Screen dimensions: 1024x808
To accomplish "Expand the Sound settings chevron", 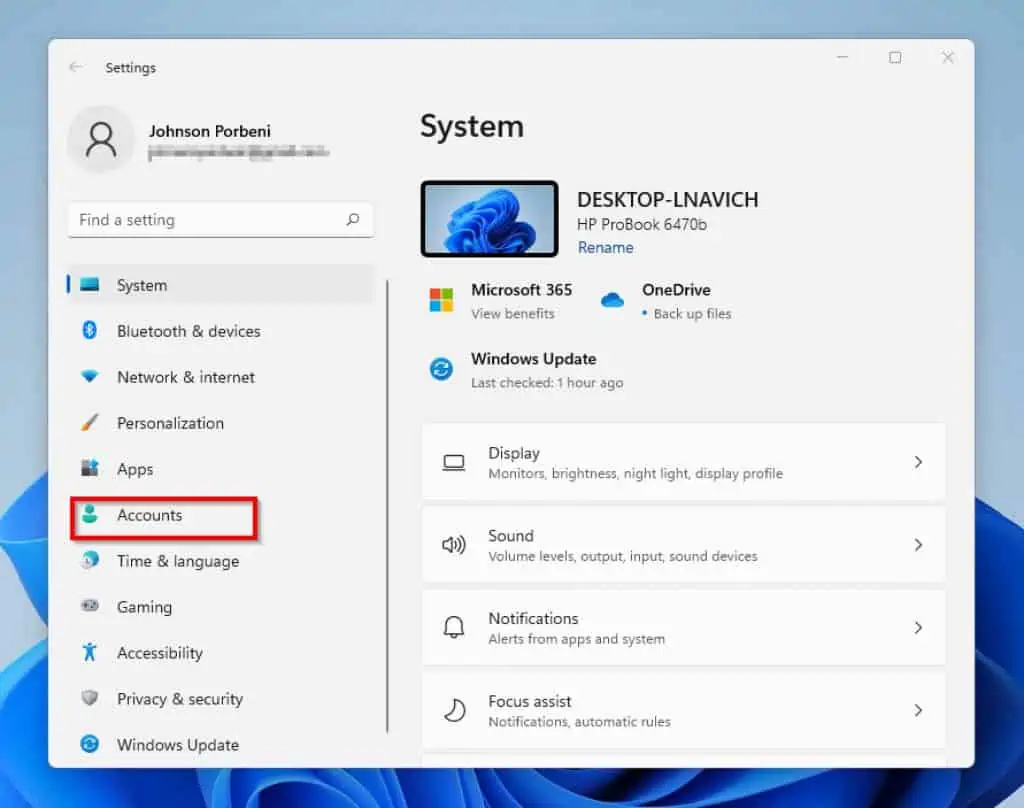I will coord(918,545).
